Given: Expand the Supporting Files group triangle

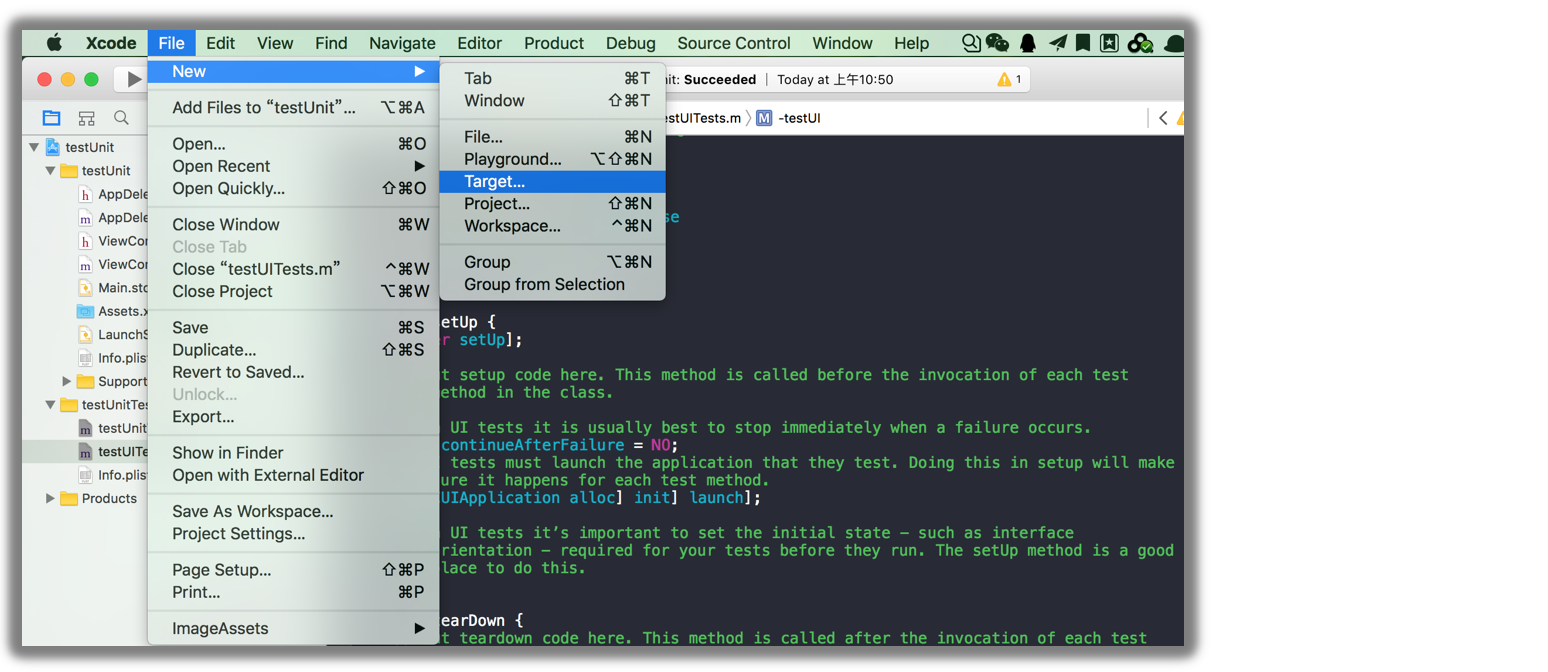Looking at the screenshot, I should 67,381.
